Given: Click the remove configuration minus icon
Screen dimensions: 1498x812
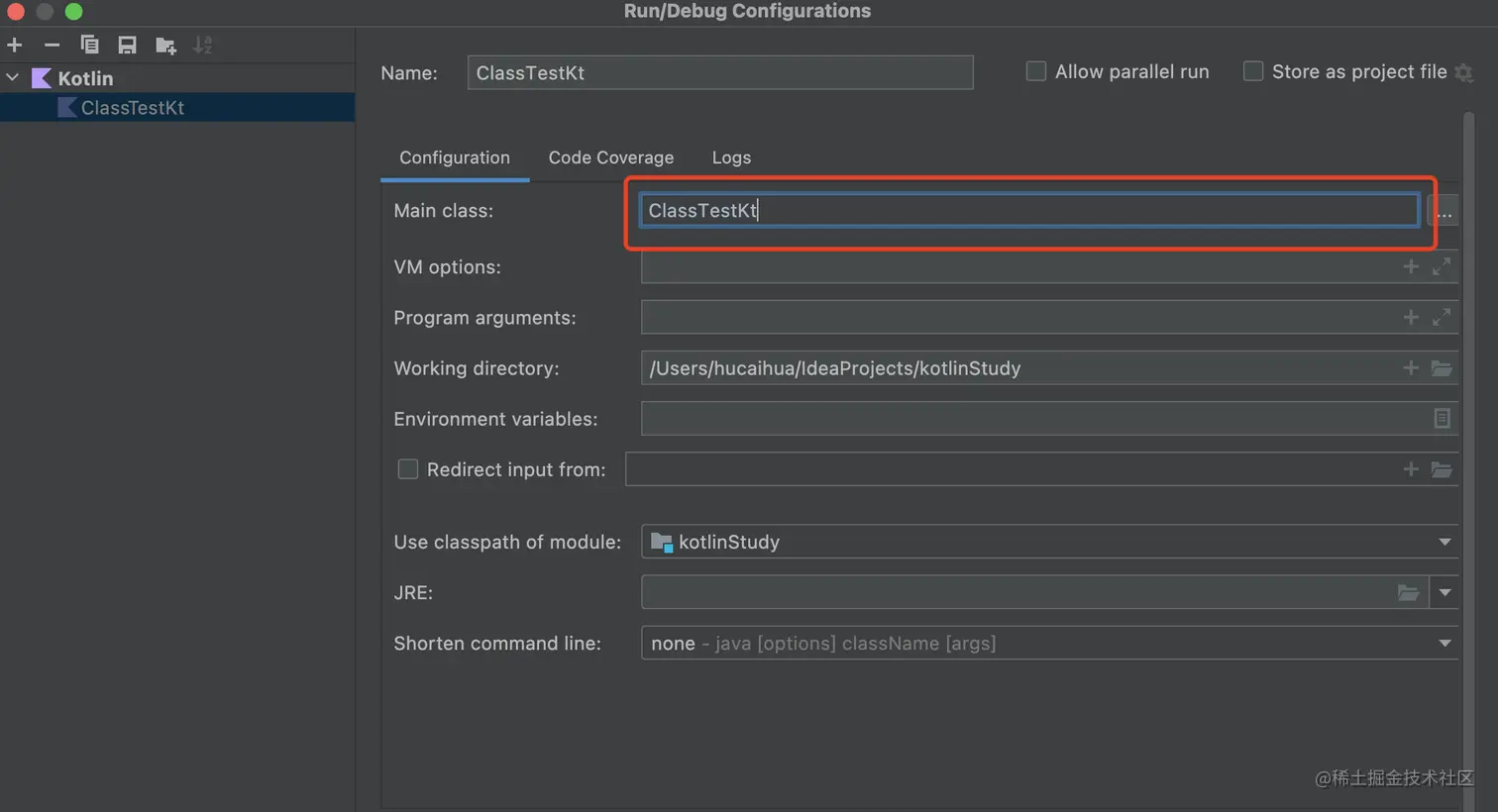Looking at the screenshot, I should 52,45.
